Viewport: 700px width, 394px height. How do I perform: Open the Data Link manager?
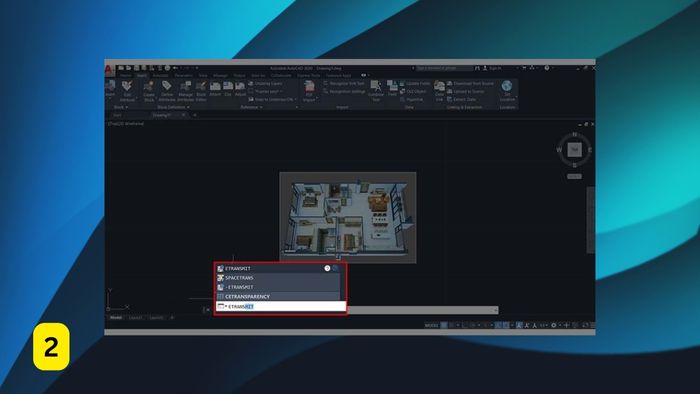pos(439,91)
